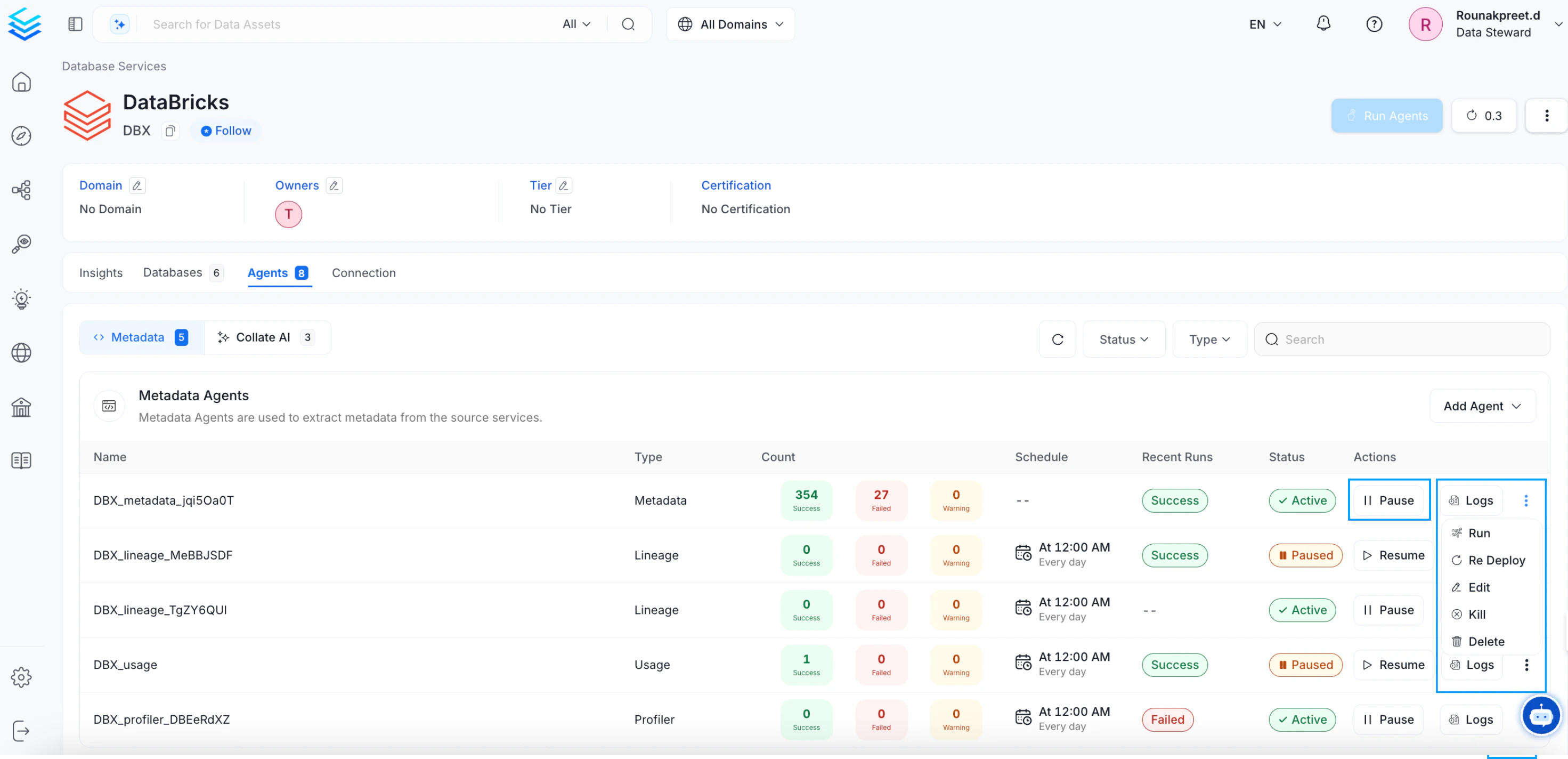Click the logout icon in sidebar
The height and width of the screenshot is (759, 1568).
click(x=22, y=731)
